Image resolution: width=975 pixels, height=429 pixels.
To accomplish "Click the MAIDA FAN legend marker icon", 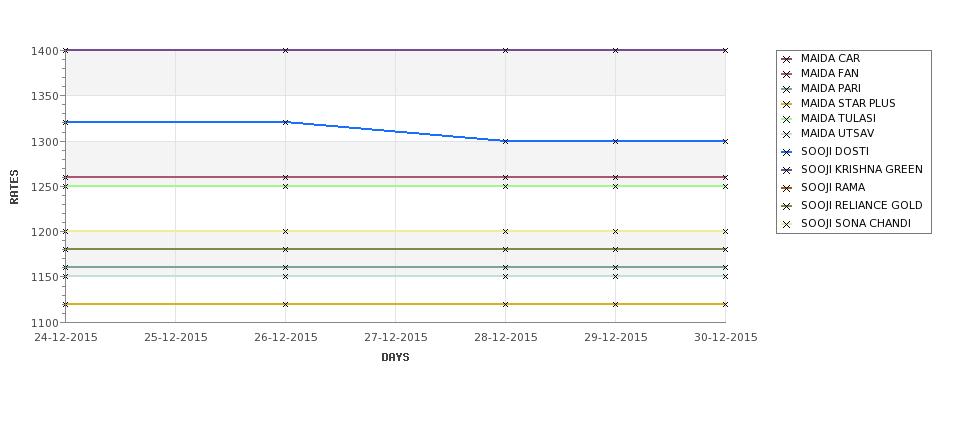I will click(x=787, y=74).
